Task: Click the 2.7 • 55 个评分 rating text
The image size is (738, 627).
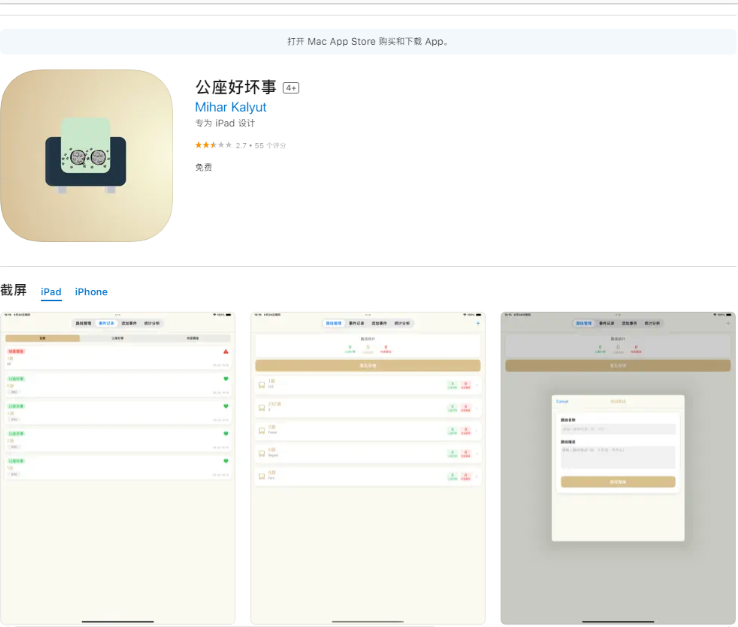Action: click(x=261, y=145)
